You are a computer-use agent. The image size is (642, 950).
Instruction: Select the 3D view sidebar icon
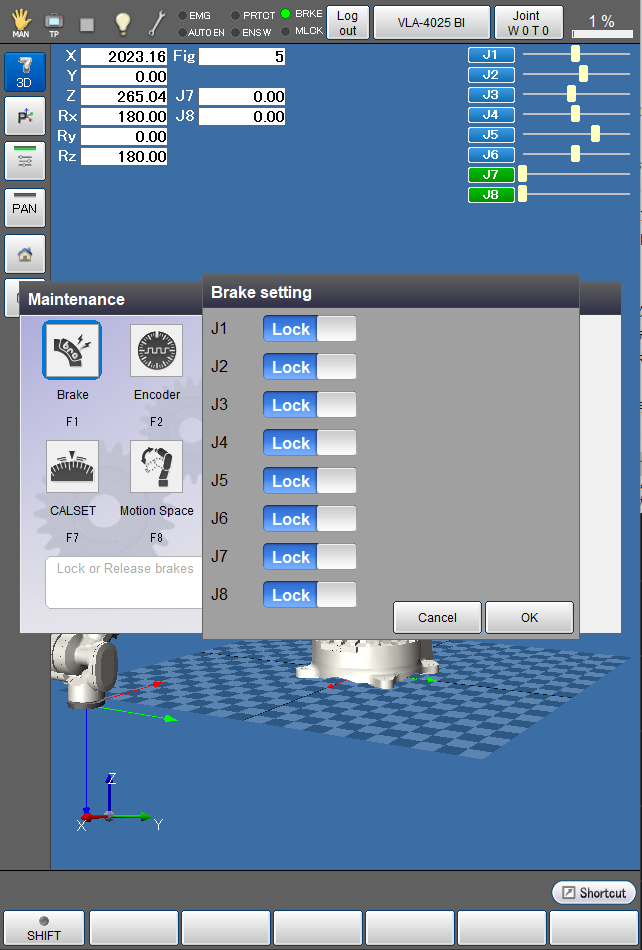[25, 72]
